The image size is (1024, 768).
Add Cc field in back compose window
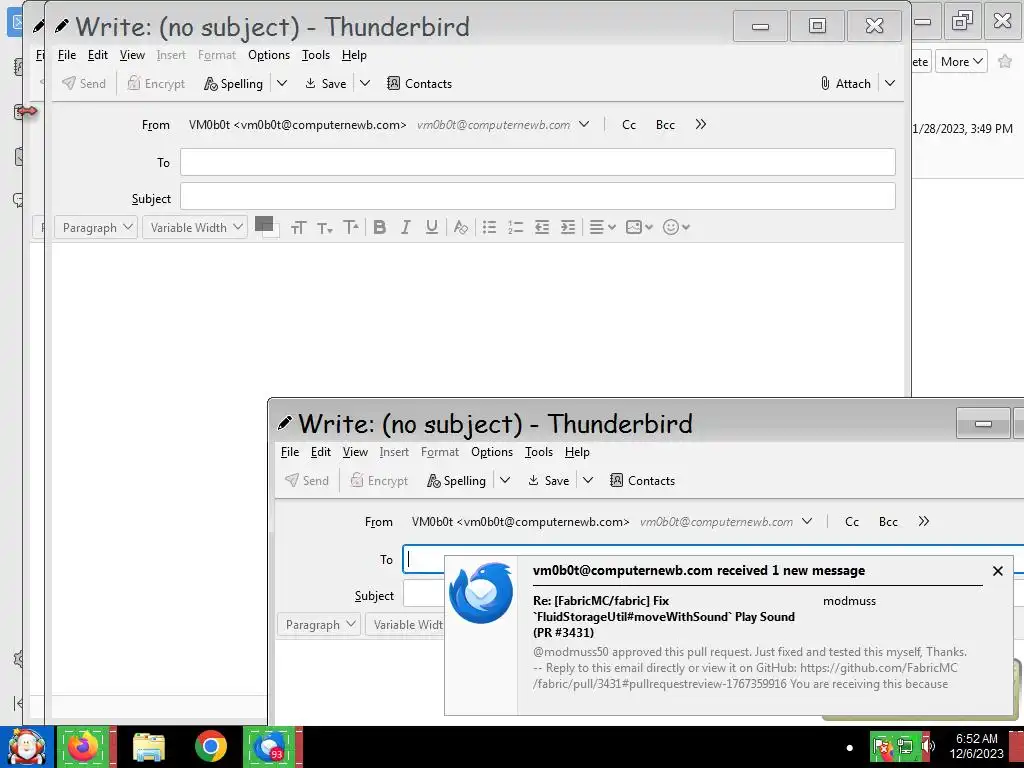click(629, 125)
